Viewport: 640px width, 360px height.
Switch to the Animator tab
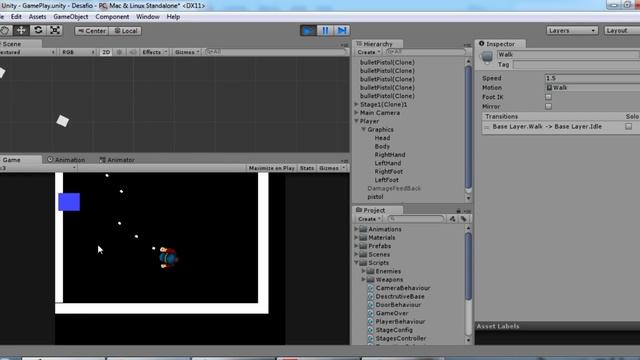point(117,160)
